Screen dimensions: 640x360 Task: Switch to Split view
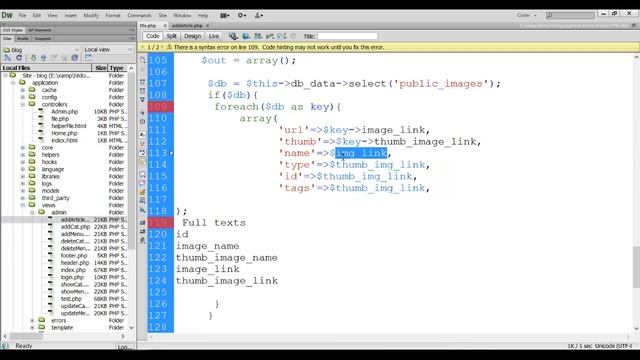[x=172, y=36]
